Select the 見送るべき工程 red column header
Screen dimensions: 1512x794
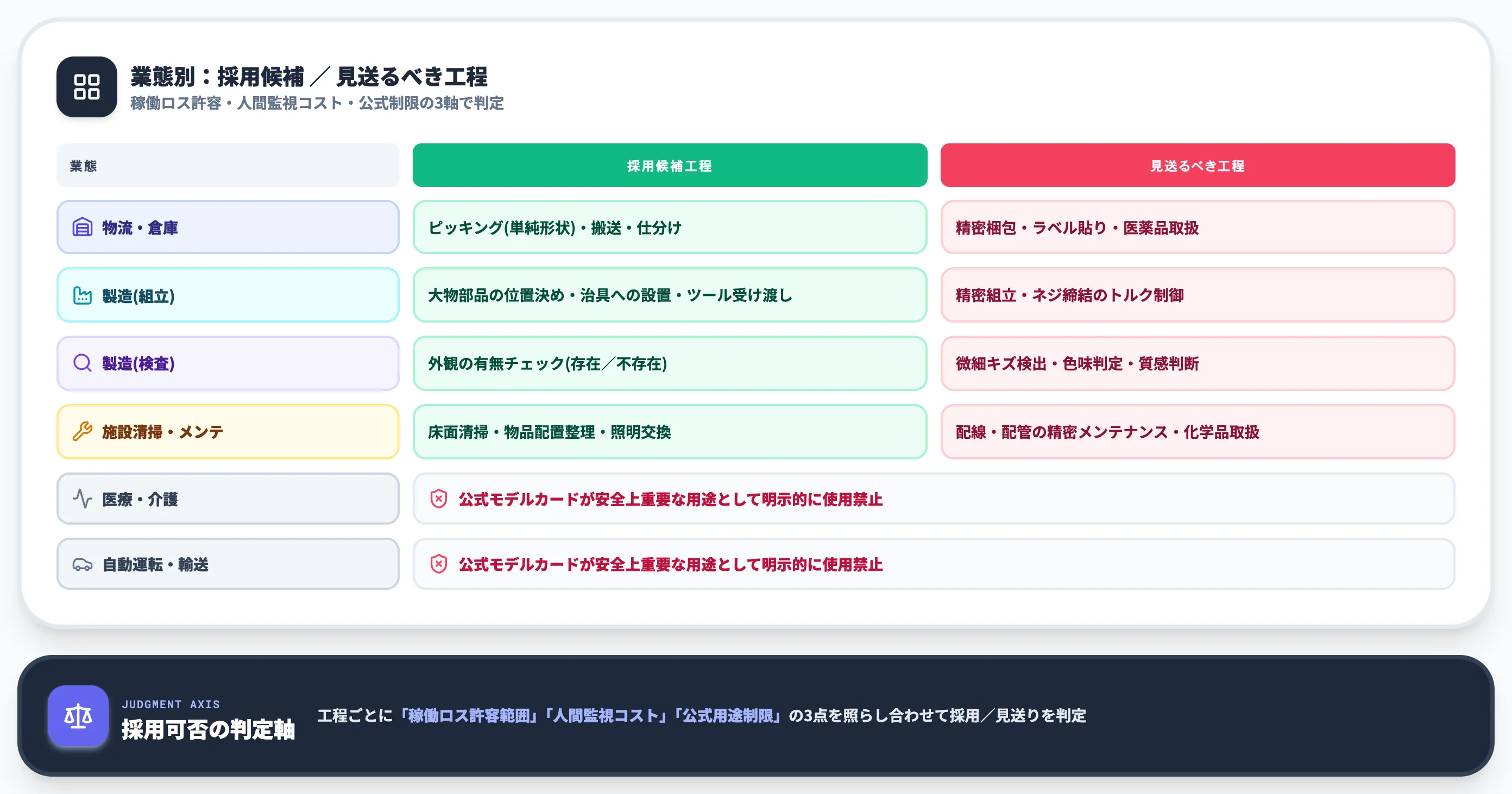pos(1198,166)
